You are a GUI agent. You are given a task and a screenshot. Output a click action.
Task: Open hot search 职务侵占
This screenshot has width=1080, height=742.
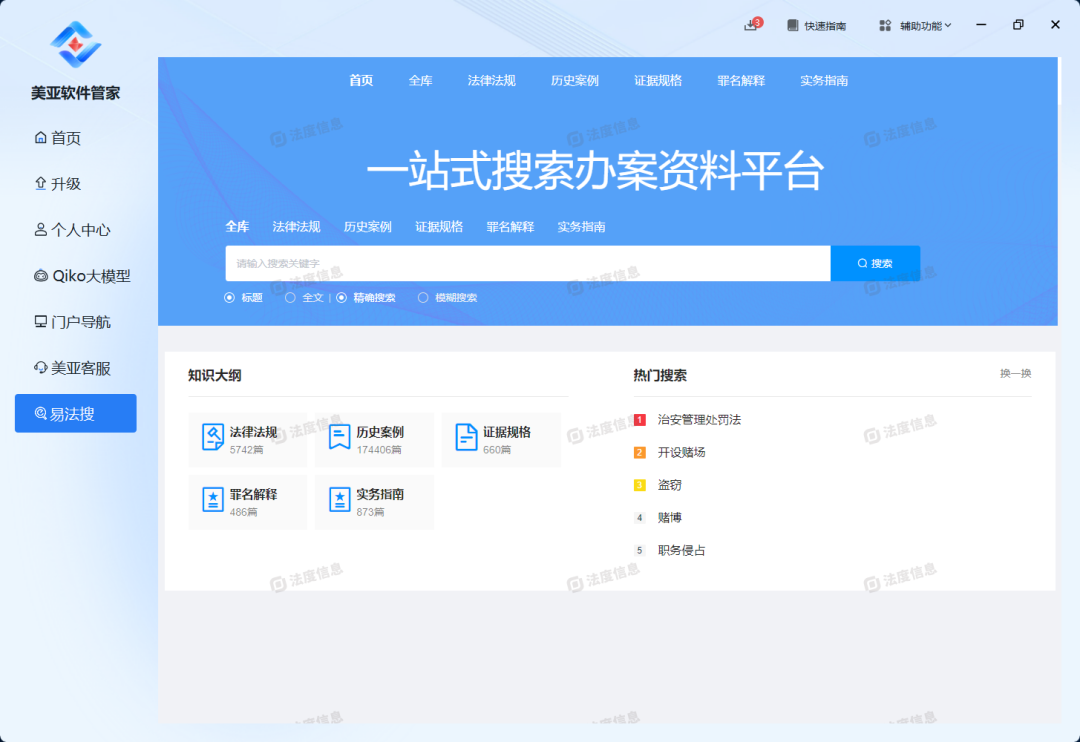coord(681,550)
